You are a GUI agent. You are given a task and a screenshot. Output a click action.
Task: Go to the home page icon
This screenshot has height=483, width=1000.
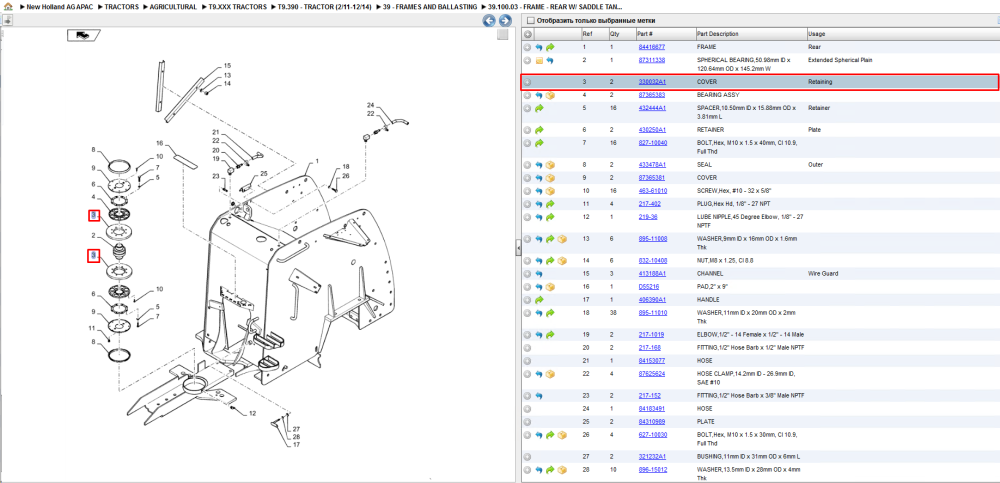click(8, 6)
